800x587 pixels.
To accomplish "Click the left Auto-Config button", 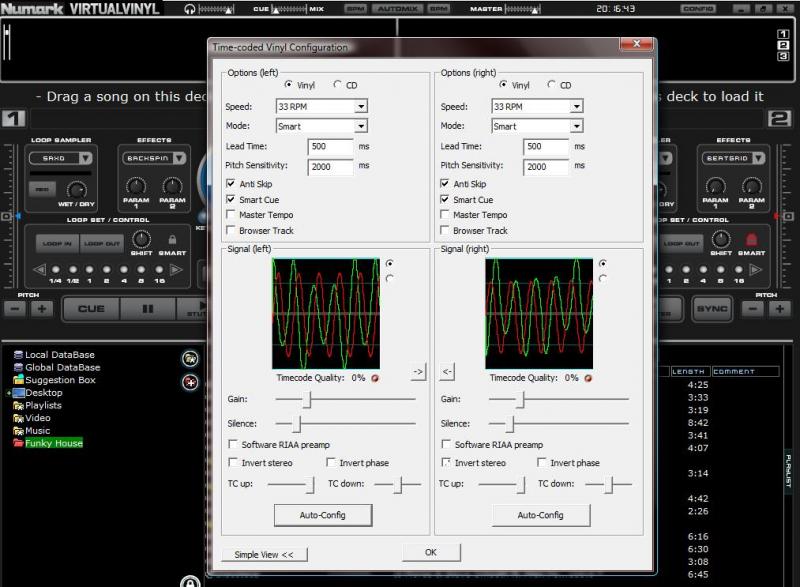I will tap(323, 515).
